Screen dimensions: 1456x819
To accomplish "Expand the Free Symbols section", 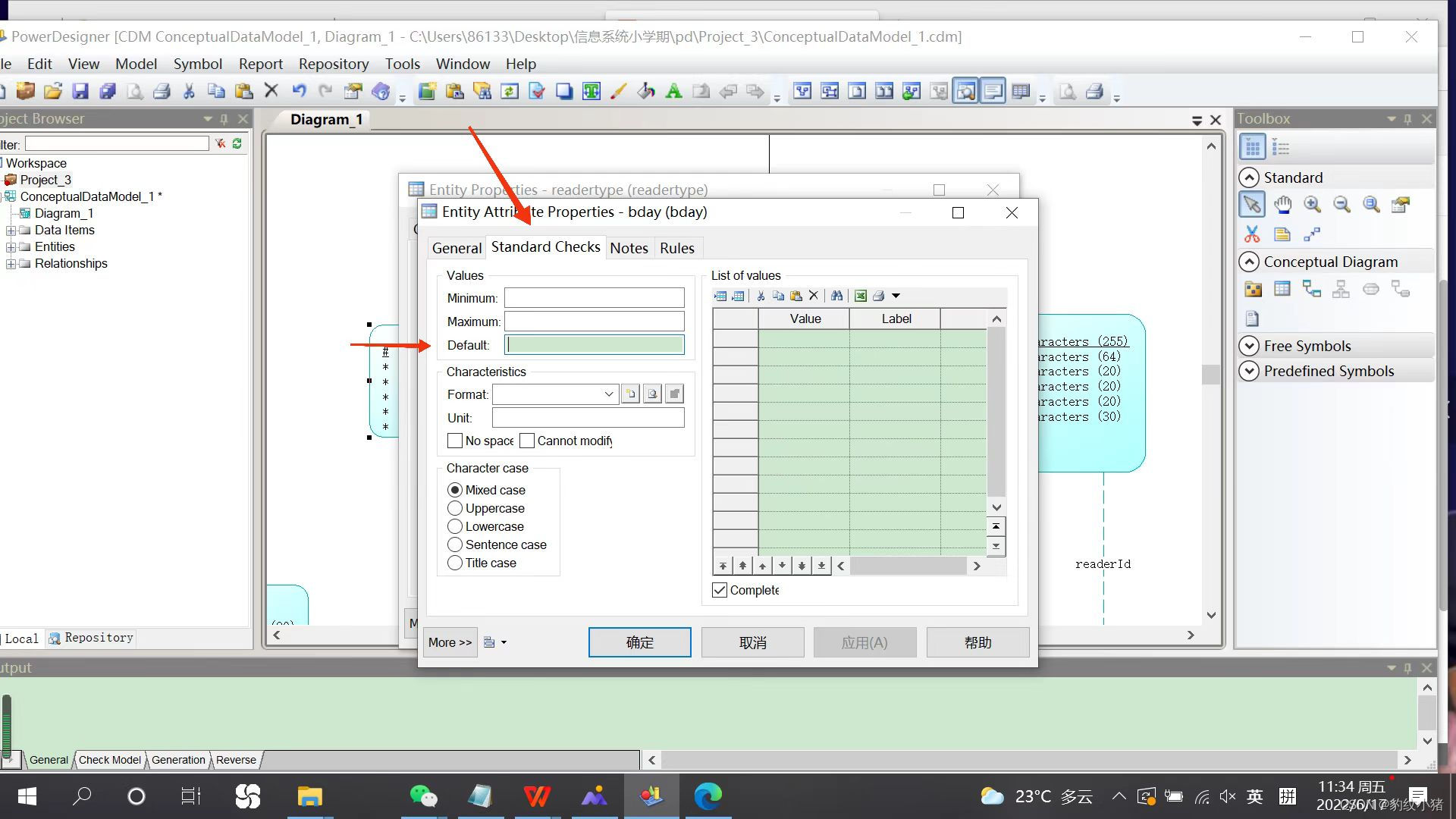I will [1249, 346].
